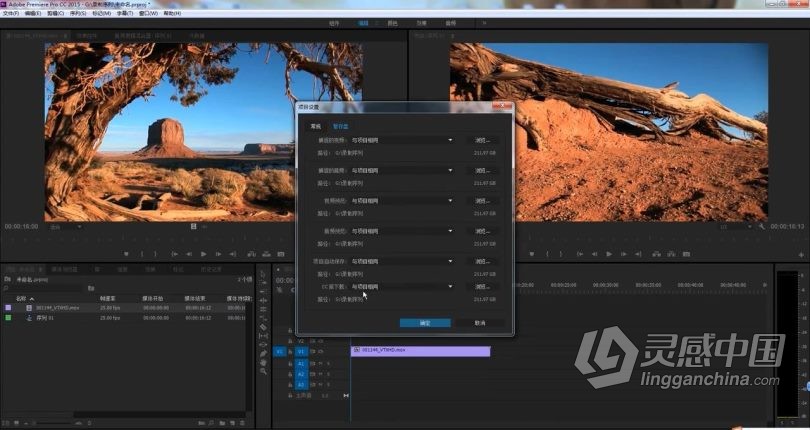810x430 pixels.
Task: Click 浏览 for the 视频预览 row
Action: [482, 201]
